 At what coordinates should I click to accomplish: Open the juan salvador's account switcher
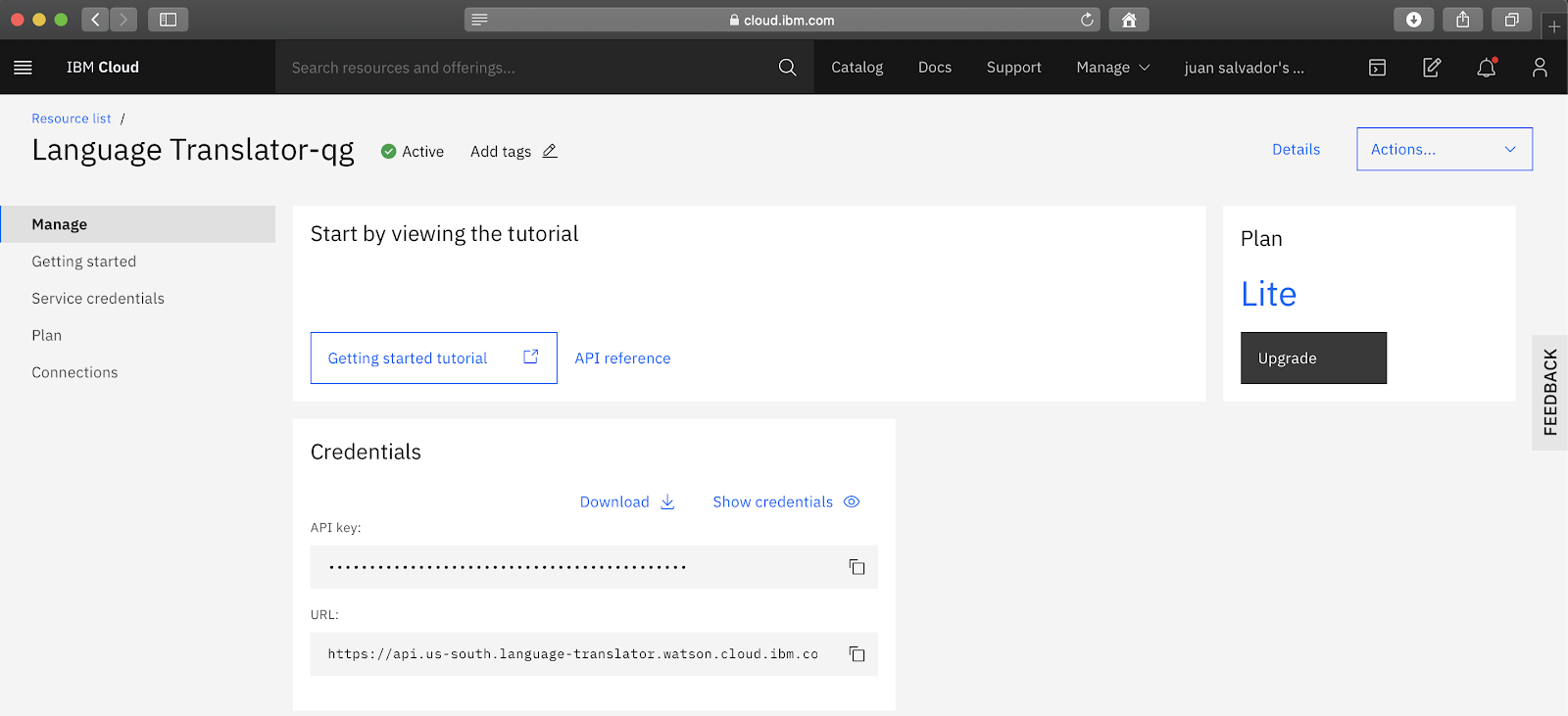point(1244,67)
